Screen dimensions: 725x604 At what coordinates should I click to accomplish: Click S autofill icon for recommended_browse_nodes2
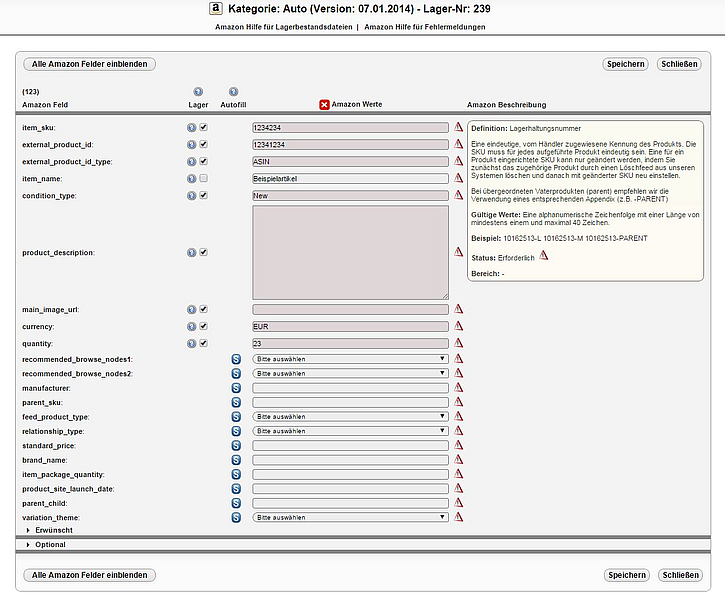coord(236,374)
